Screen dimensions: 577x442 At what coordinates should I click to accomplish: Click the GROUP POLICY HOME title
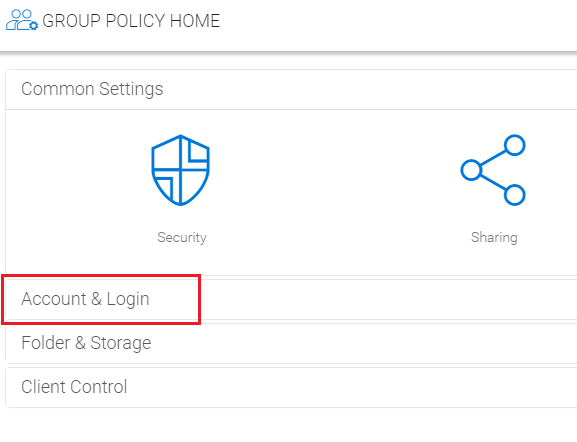click(x=131, y=21)
